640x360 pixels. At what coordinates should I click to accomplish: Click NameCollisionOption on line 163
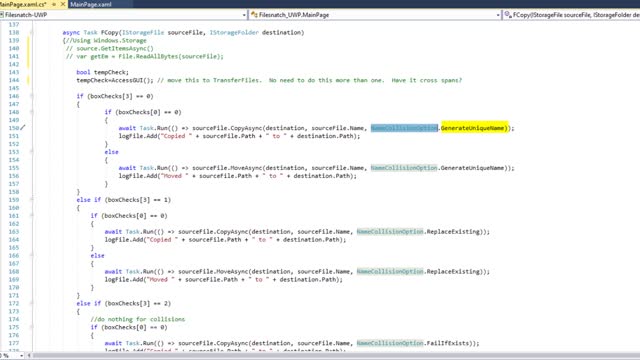tap(390, 231)
